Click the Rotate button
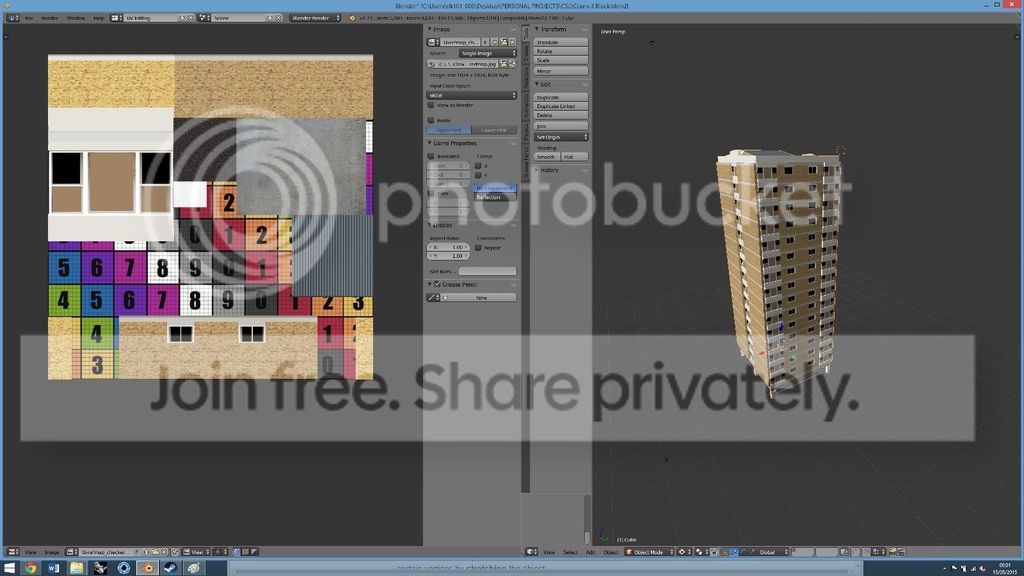The height and width of the screenshot is (576, 1024). (x=561, y=51)
